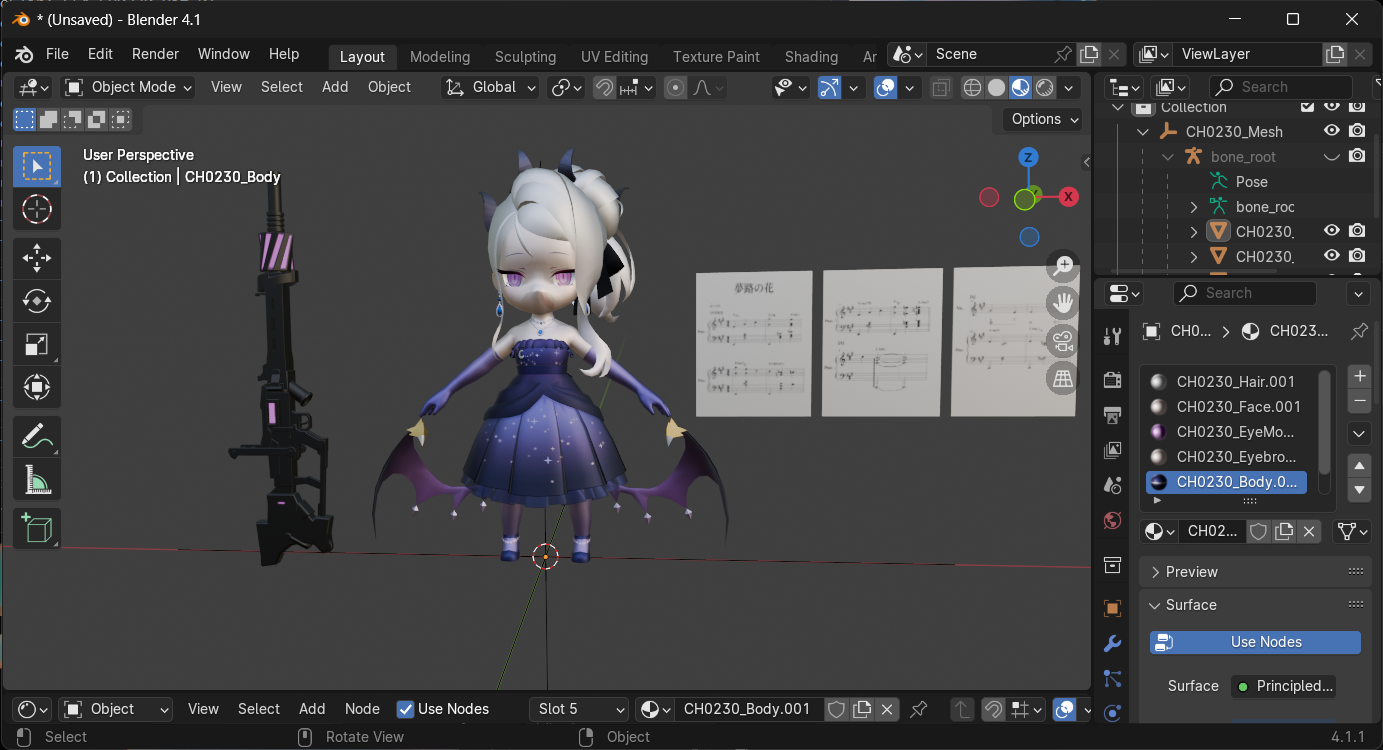
Task: Select the Measure tool
Action: 37,479
